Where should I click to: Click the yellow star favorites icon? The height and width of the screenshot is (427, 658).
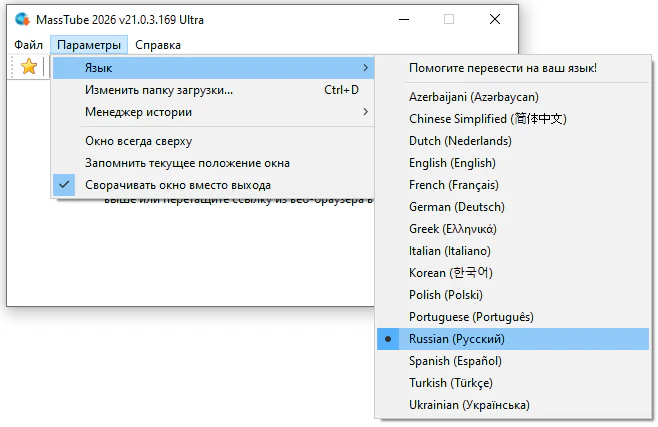pyautogui.click(x=29, y=67)
